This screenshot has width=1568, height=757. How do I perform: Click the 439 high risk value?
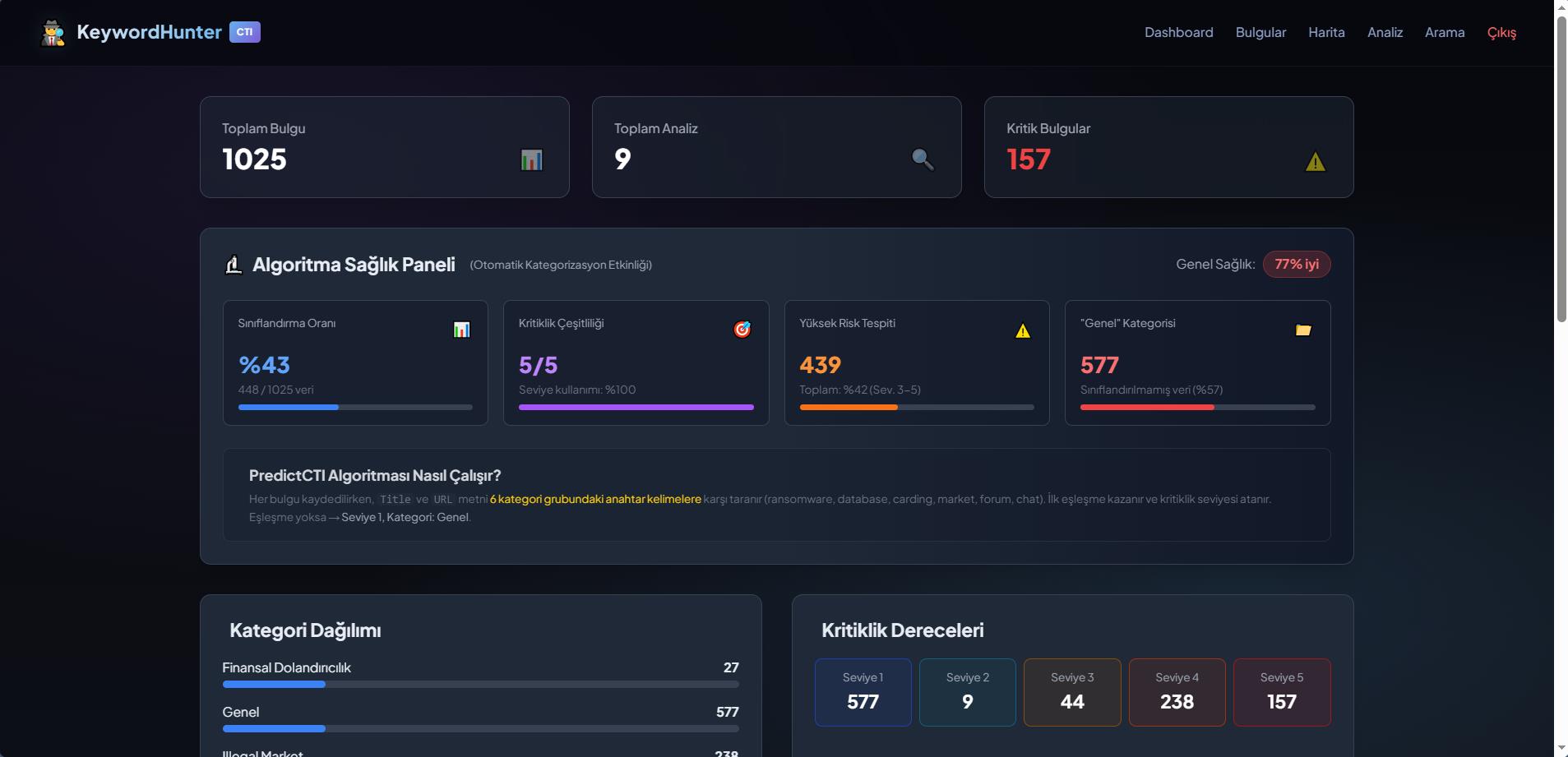coord(820,365)
